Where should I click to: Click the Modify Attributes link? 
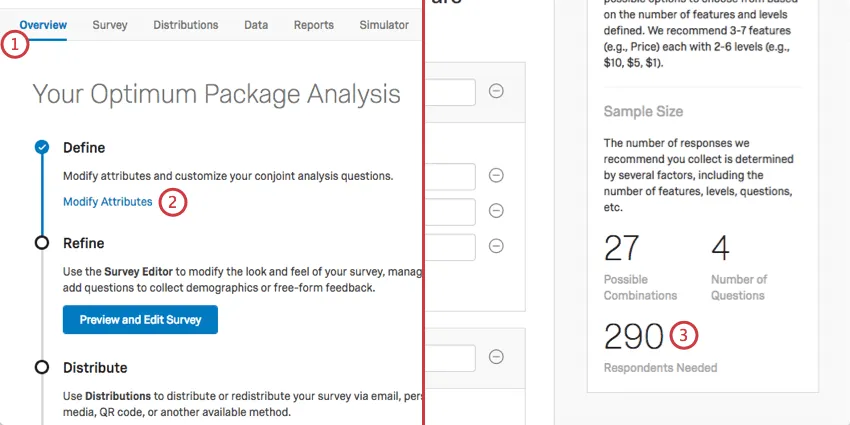tap(108, 202)
